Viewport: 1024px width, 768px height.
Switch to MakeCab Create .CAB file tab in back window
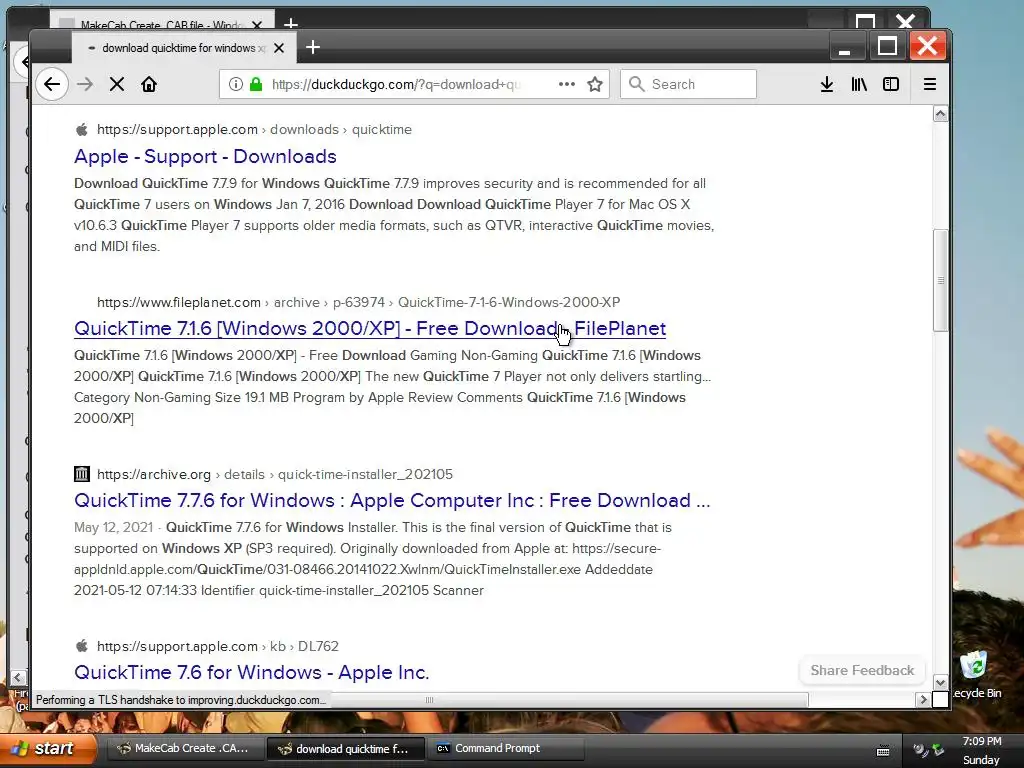click(161, 25)
